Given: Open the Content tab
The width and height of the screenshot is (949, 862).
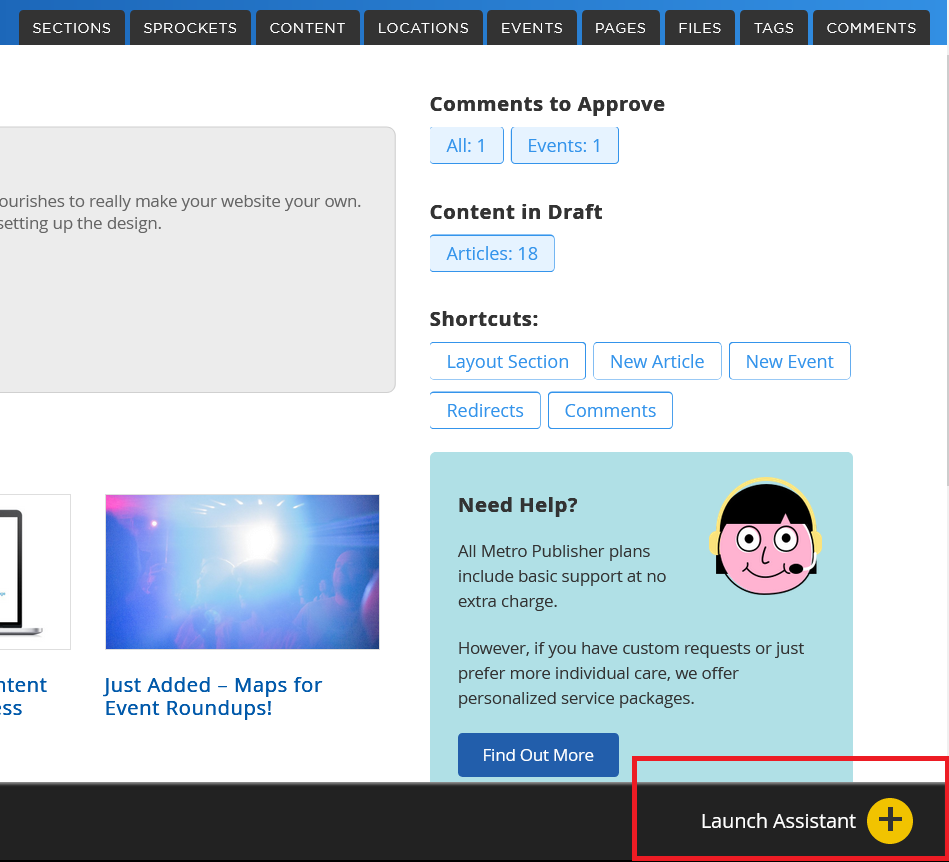Looking at the screenshot, I should (307, 28).
